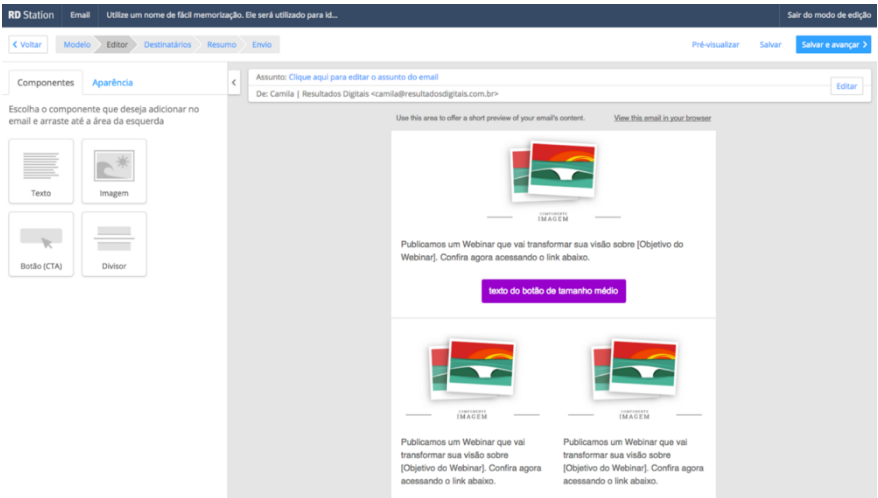The width and height of the screenshot is (878, 498).
Task: Edit the email subject line
Action: [363, 77]
